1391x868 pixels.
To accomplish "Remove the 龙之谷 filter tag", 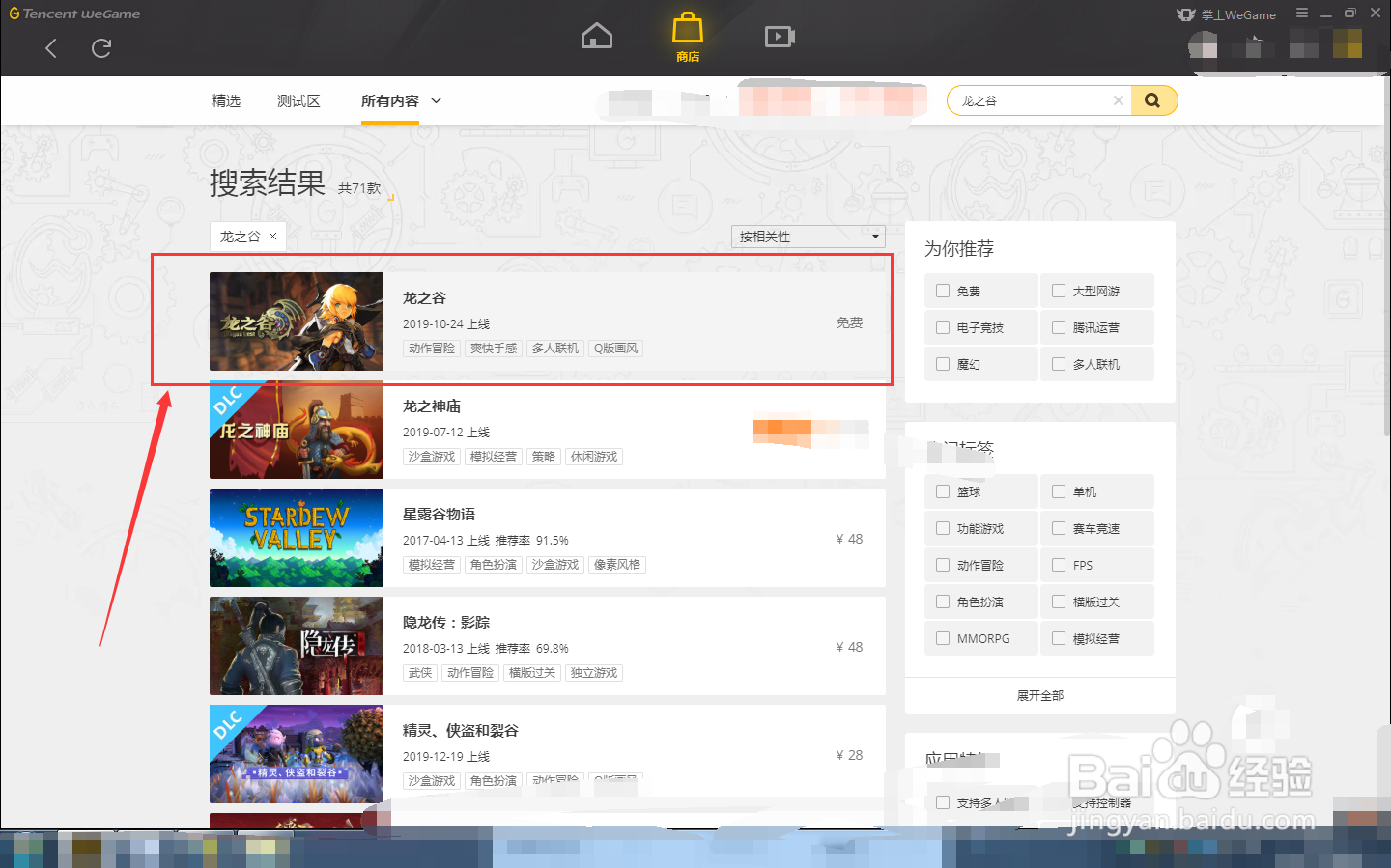I will pos(273,236).
